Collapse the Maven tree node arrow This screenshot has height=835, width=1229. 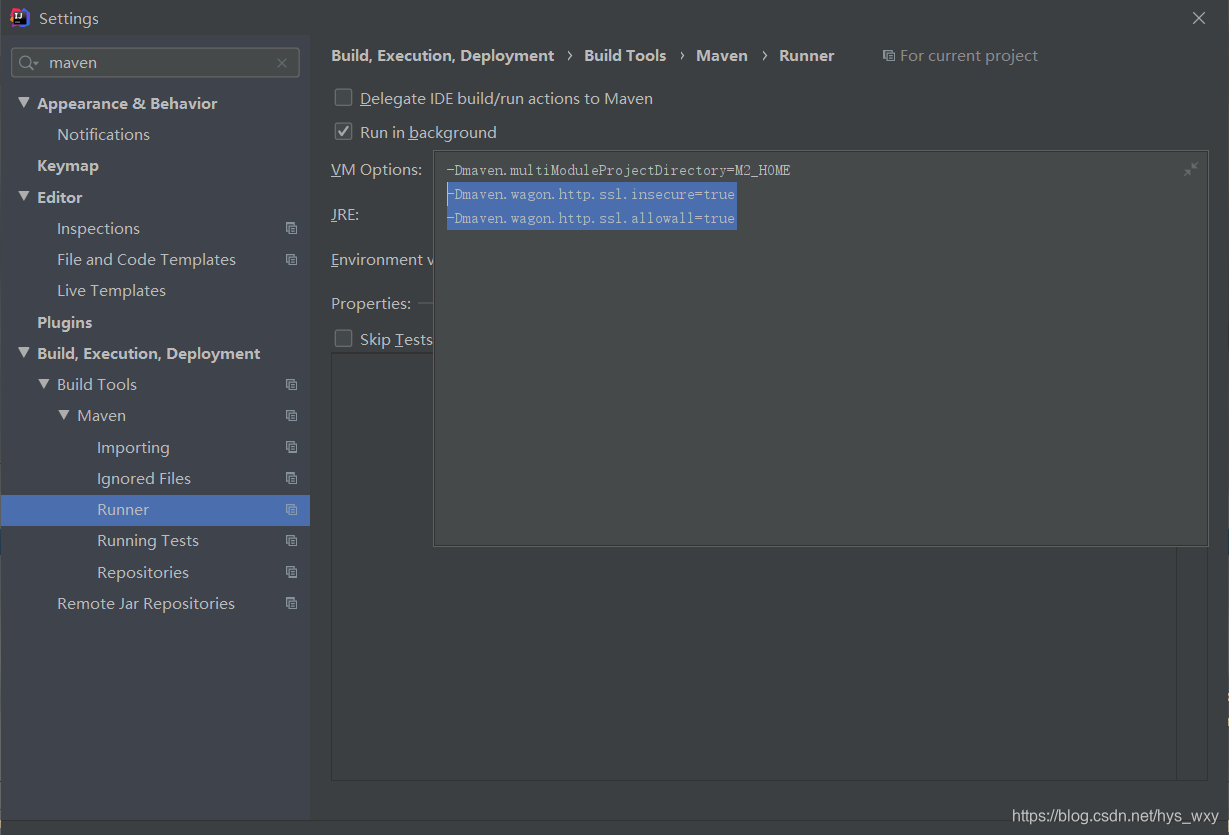[x=64, y=415]
